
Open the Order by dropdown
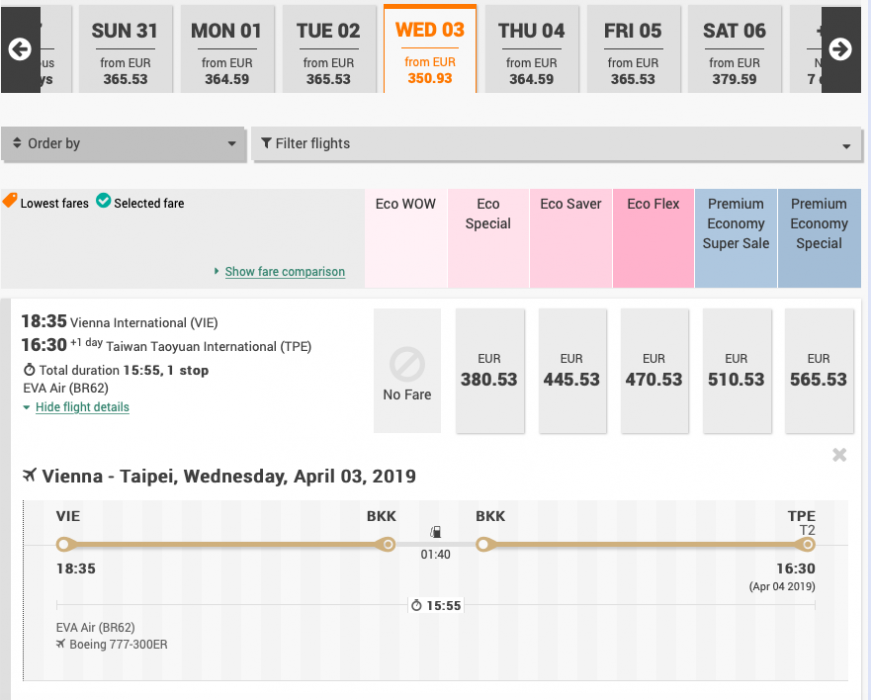[x=123, y=144]
